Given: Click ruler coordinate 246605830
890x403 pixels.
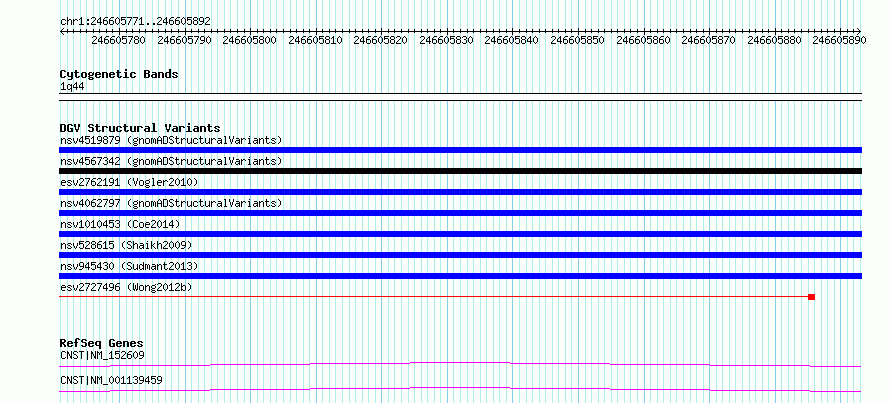Looking at the screenshot, I should coord(446,40).
